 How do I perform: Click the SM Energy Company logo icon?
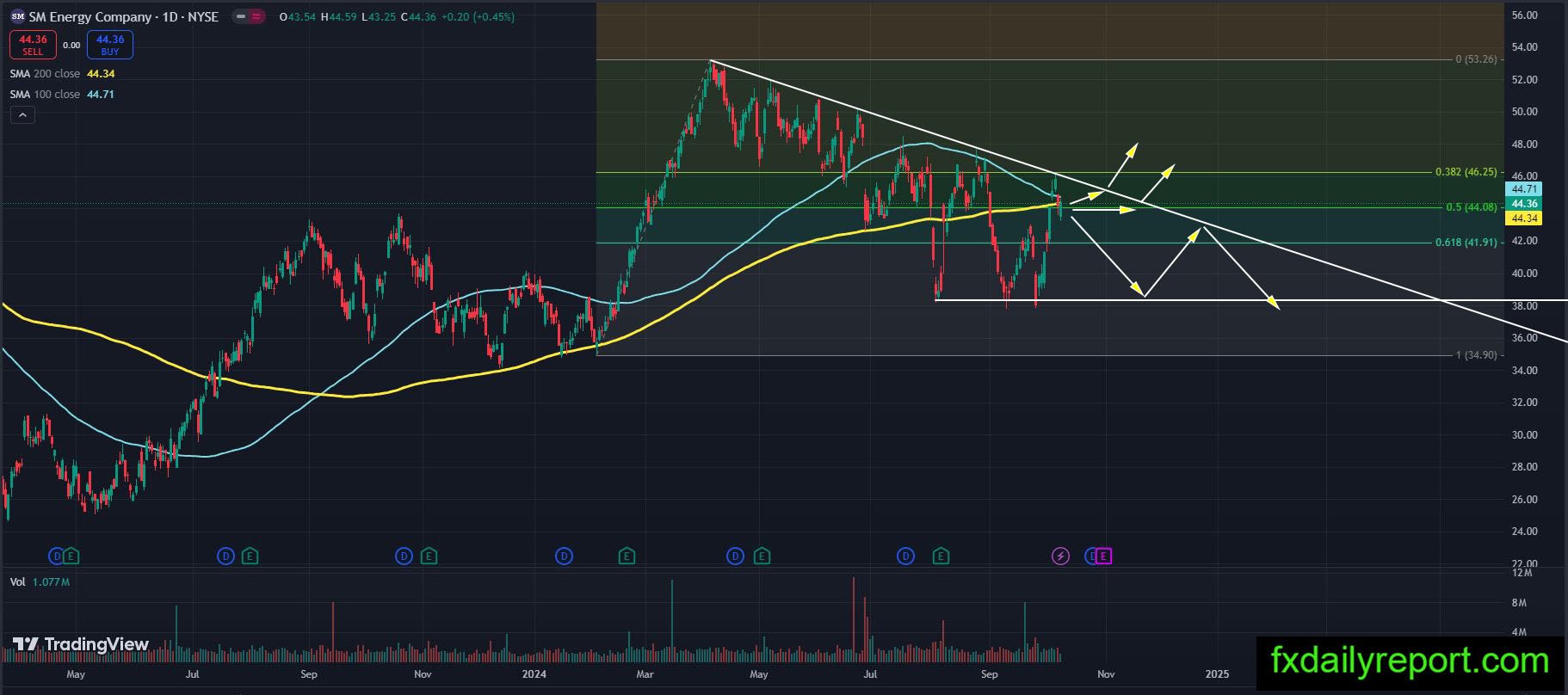pos(17,16)
